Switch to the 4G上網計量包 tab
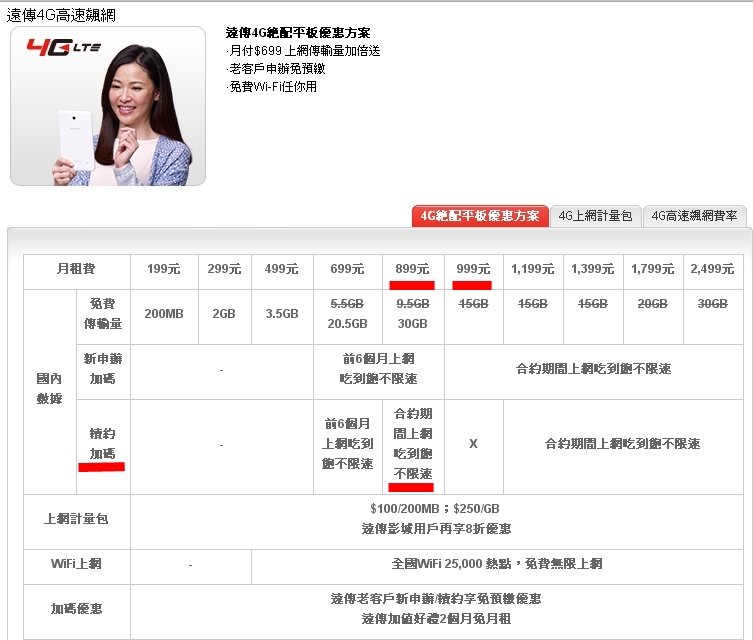 pyautogui.click(x=595, y=216)
